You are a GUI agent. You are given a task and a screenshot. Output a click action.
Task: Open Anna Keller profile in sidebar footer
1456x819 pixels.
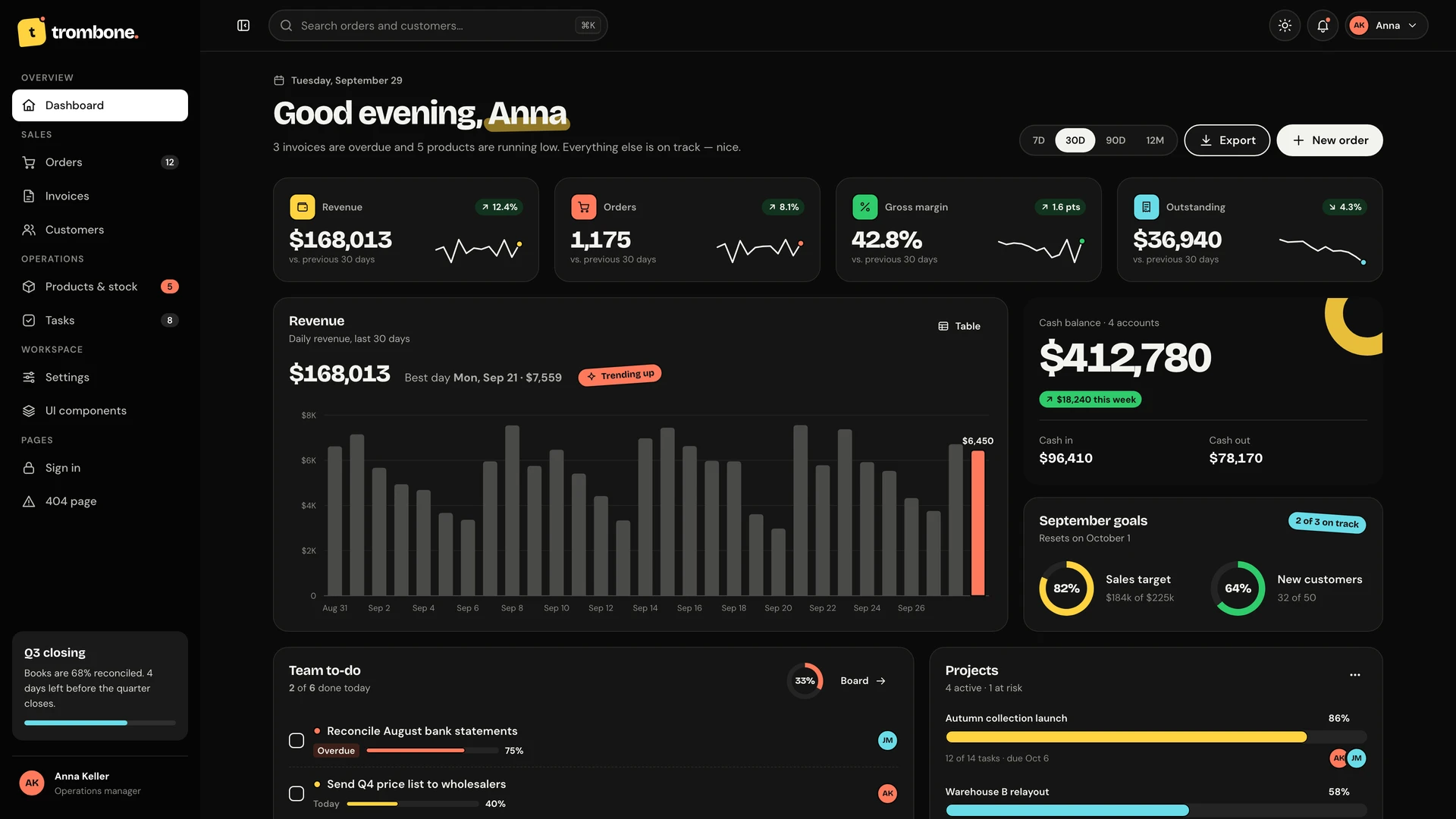[100, 783]
